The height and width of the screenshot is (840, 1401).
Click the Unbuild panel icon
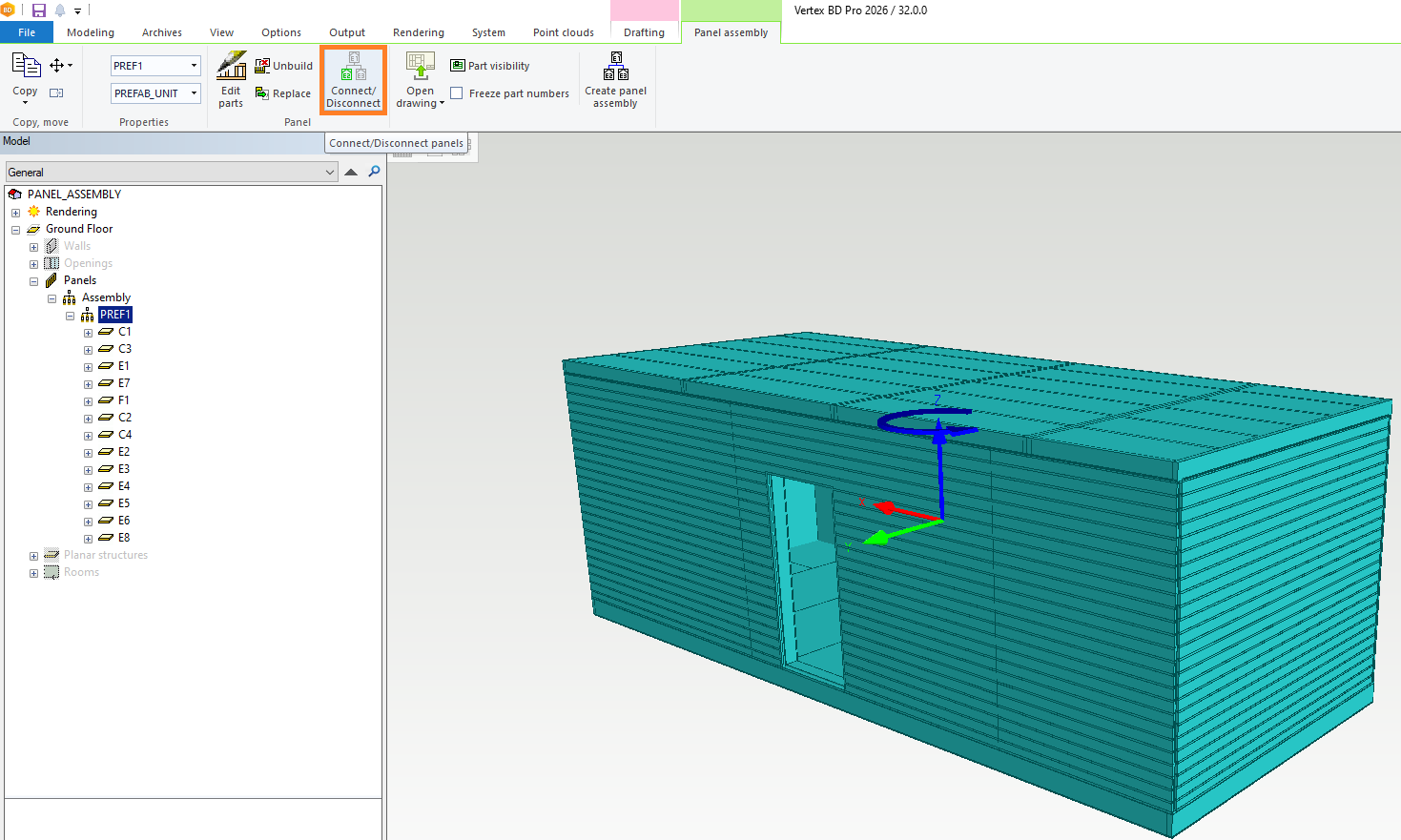262,66
